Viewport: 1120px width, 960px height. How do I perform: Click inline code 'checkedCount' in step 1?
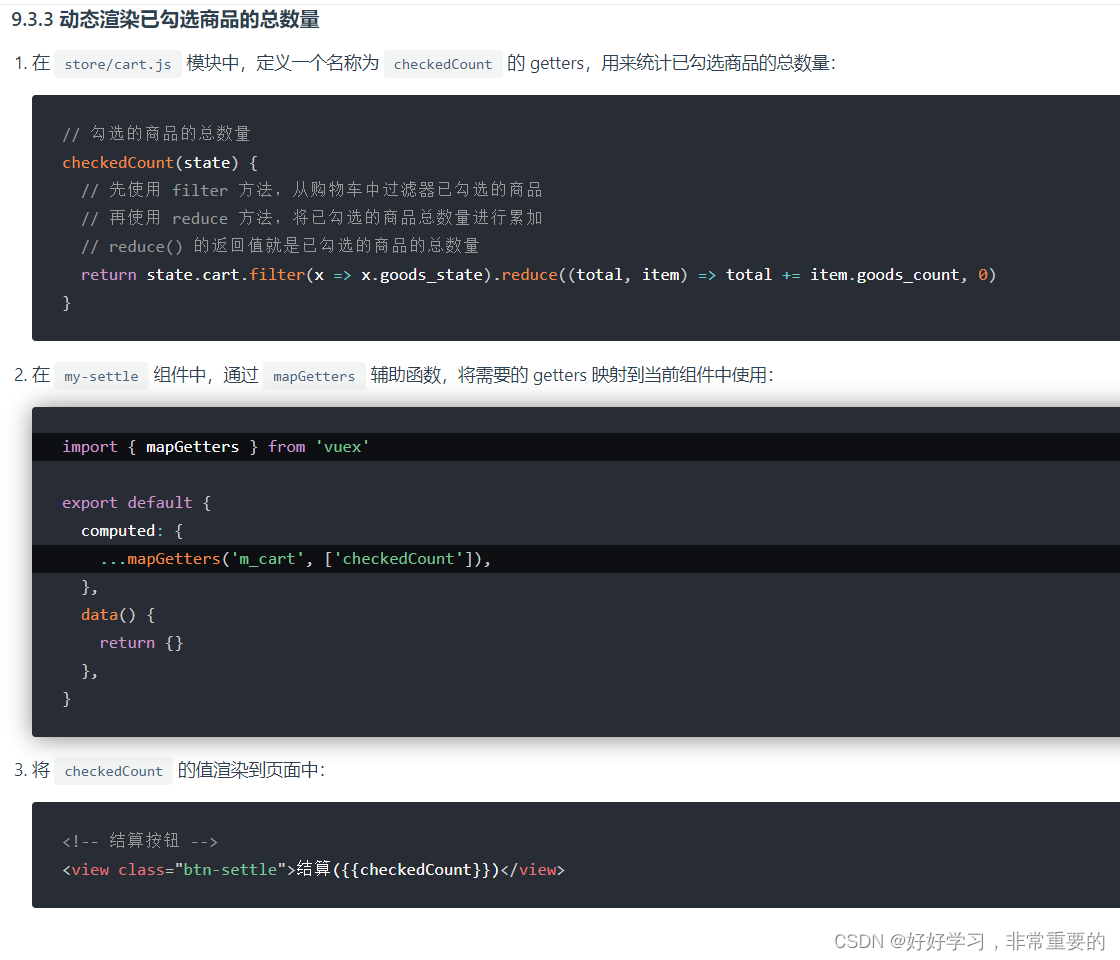point(443,64)
